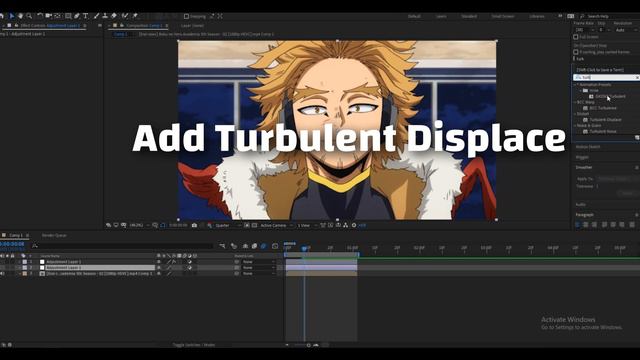This screenshot has width=640, height=360.
Task: Mute audio of the video layer 3
Action: coord(2,273)
